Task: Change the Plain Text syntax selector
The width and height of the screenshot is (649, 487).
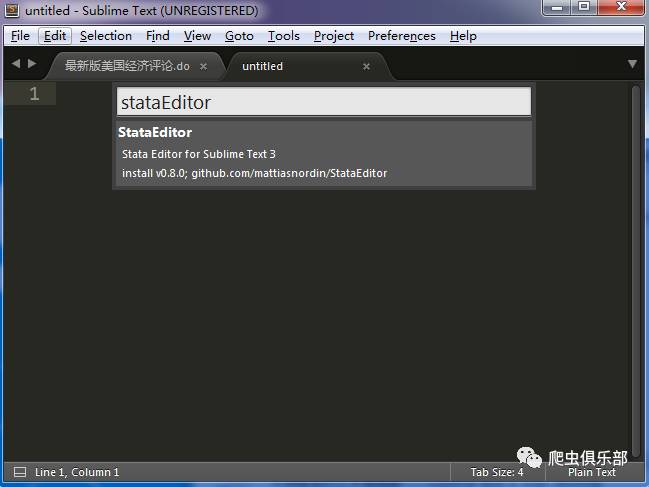Action: point(592,473)
